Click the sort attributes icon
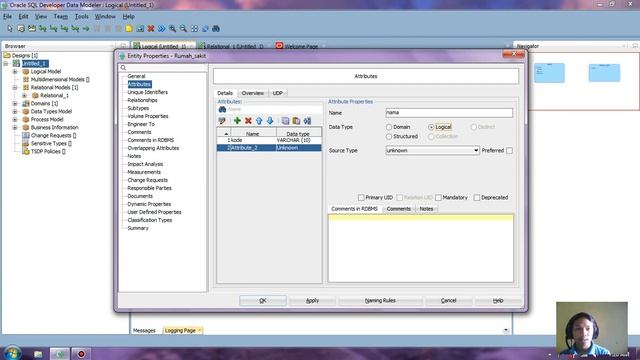640x360 pixels. pos(307,120)
